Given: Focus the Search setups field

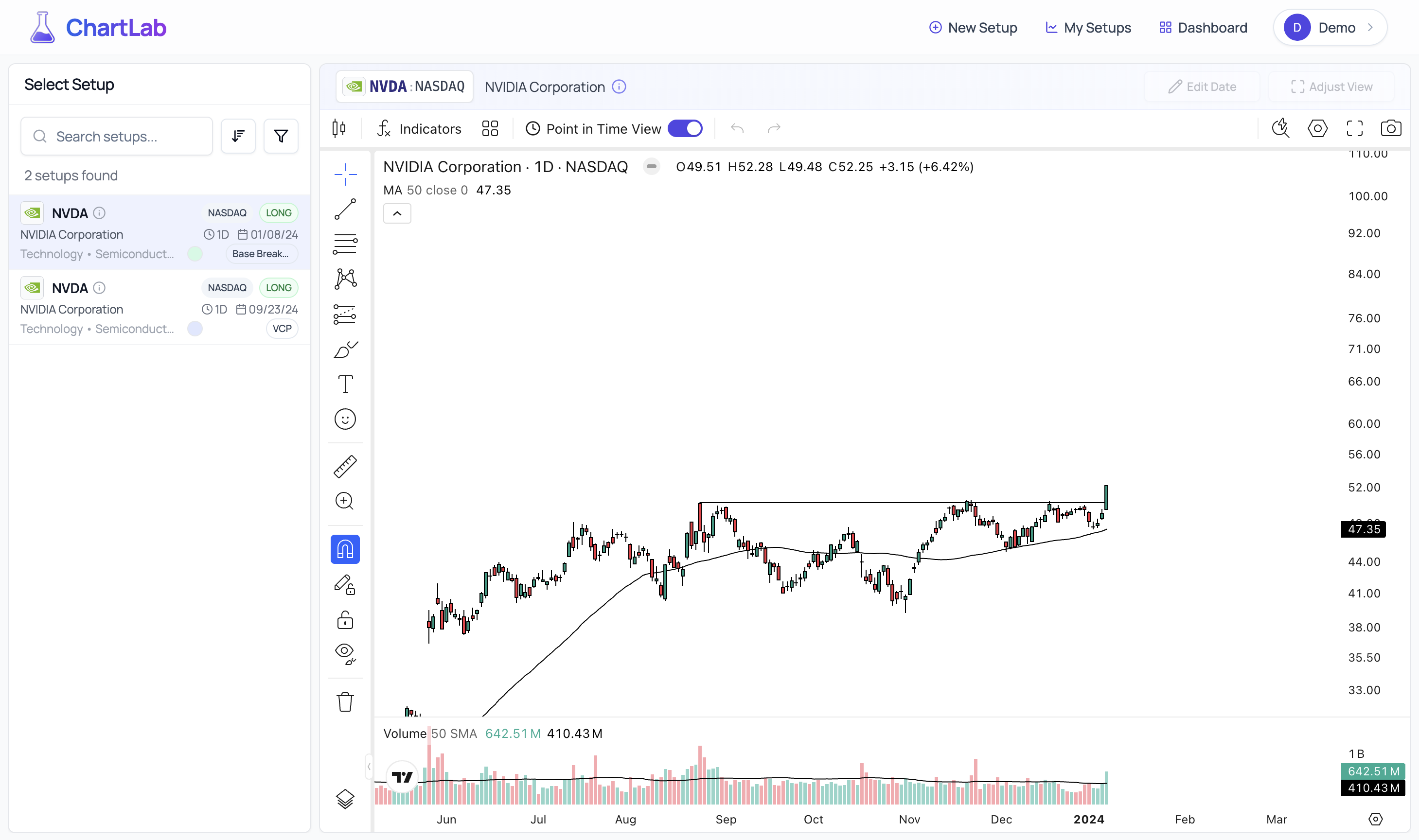Looking at the screenshot, I should pyautogui.click(x=117, y=137).
